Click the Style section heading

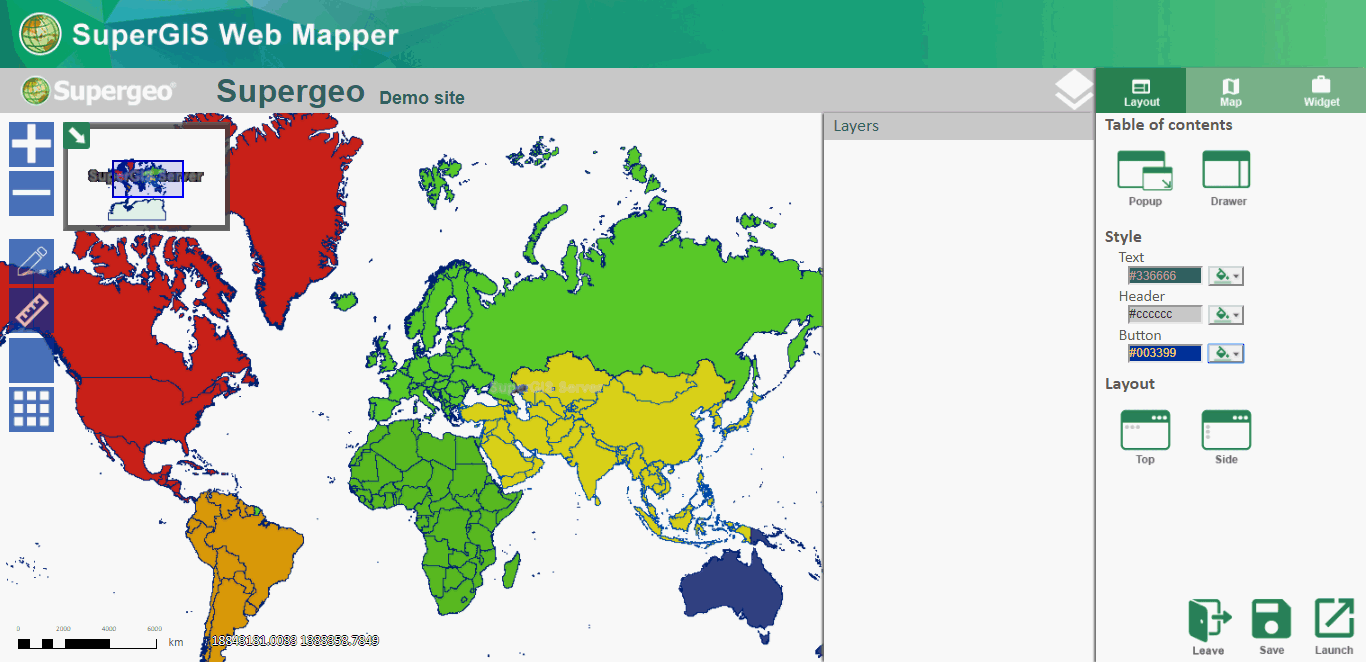[1123, 237]
